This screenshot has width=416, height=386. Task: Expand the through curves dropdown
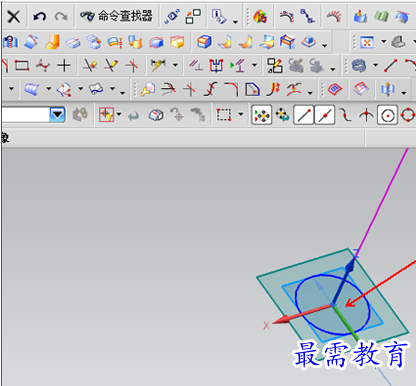click(x=49, y=89)
